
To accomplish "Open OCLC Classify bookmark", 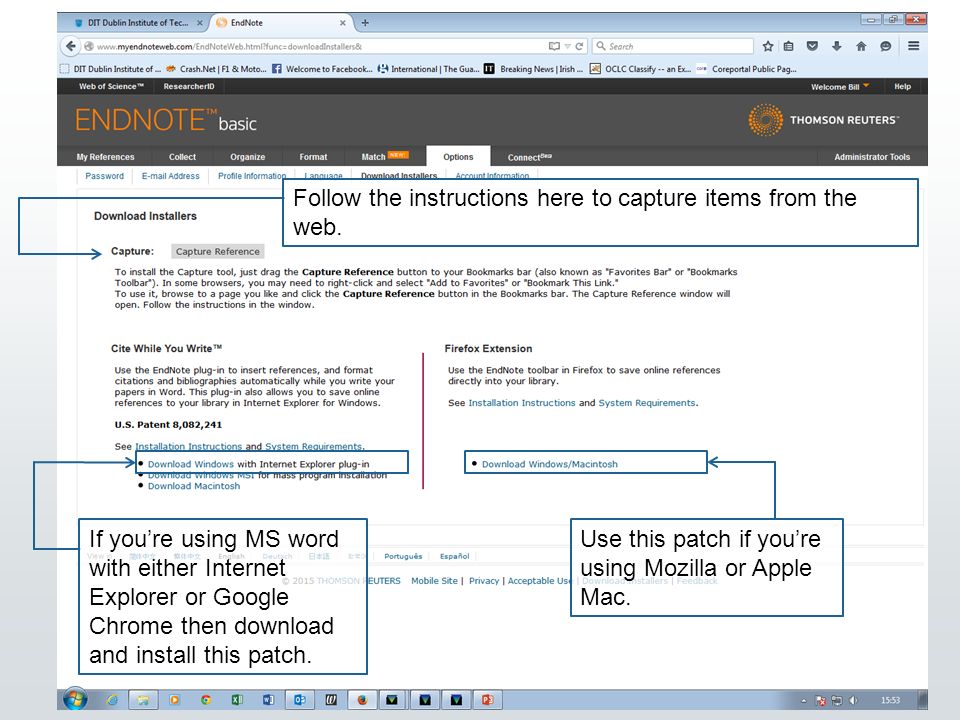I will 640,69.
